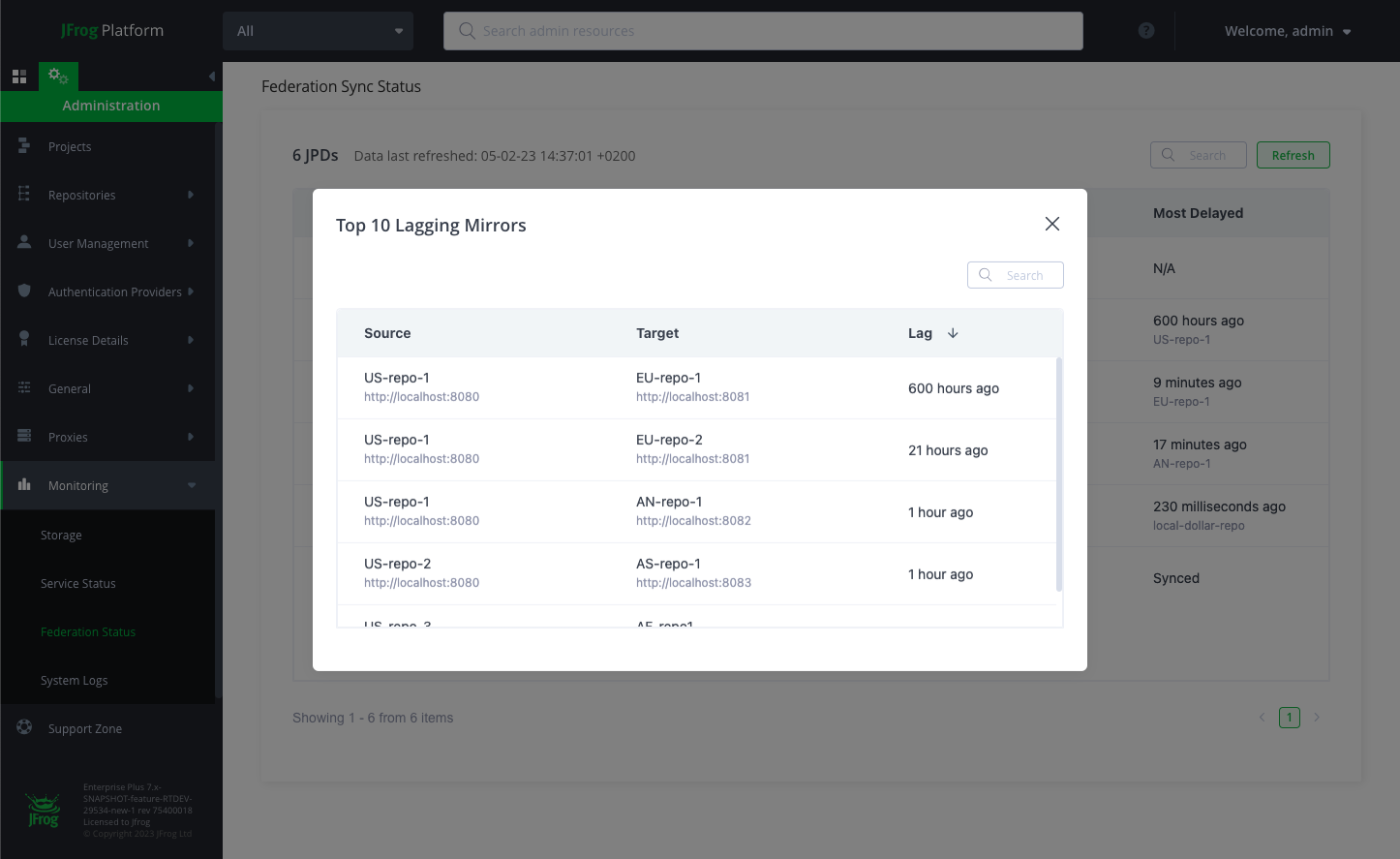This screenshot has height=859, width=1400.
Task: Go to the previous results page arrow
Action: [1262, 718]
